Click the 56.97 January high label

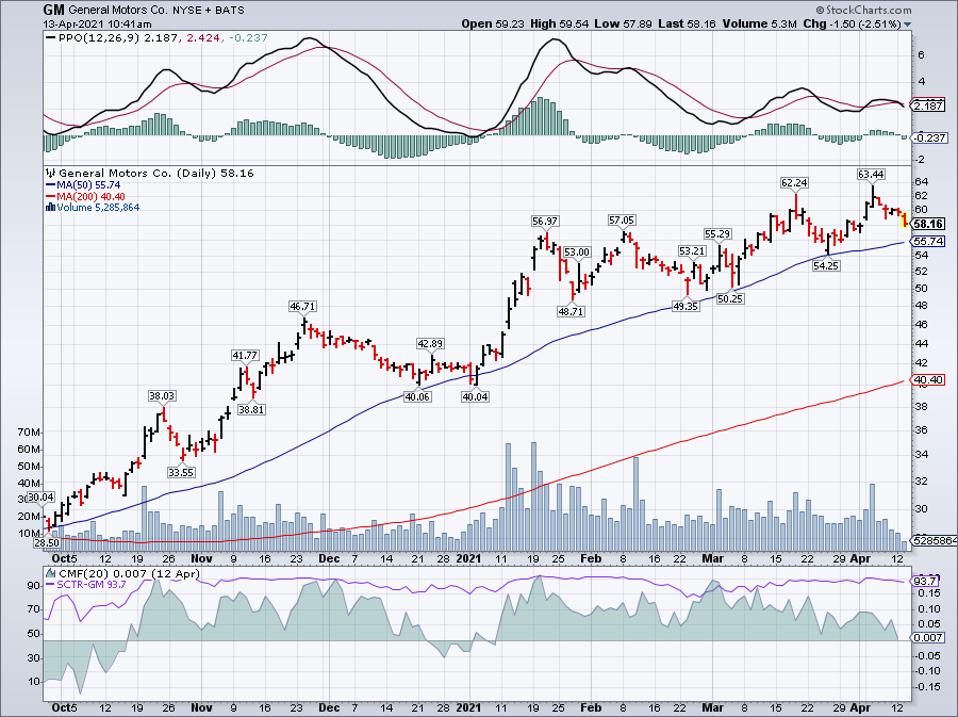coord(544,220)
